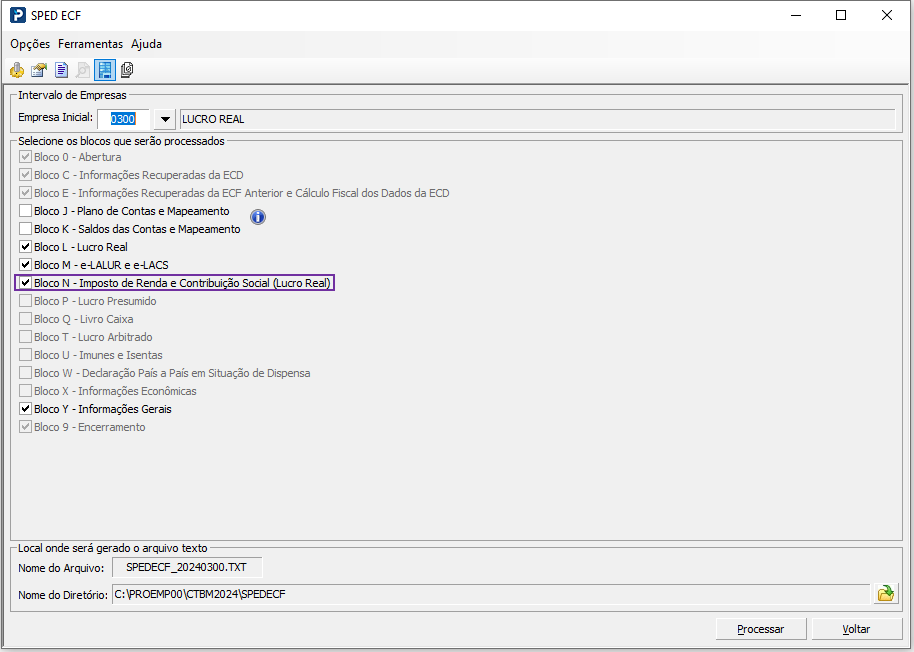Click the folder browse icon next to directory
Image resolution: width=914 pixels, height=652 pixels.
click(885, 594)
